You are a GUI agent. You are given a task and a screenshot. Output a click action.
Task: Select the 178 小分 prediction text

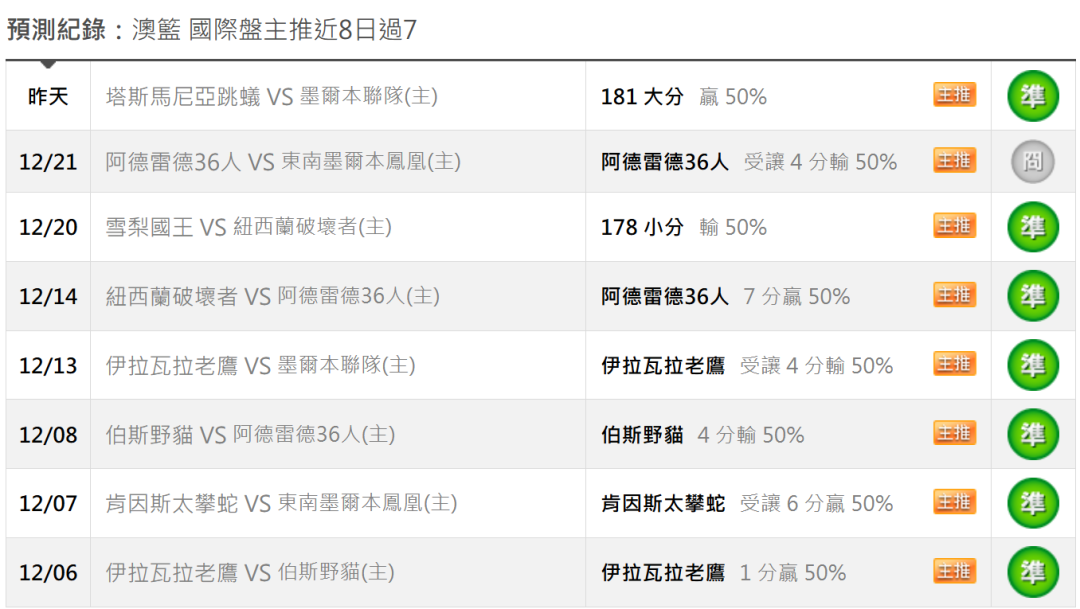(642, 227)
